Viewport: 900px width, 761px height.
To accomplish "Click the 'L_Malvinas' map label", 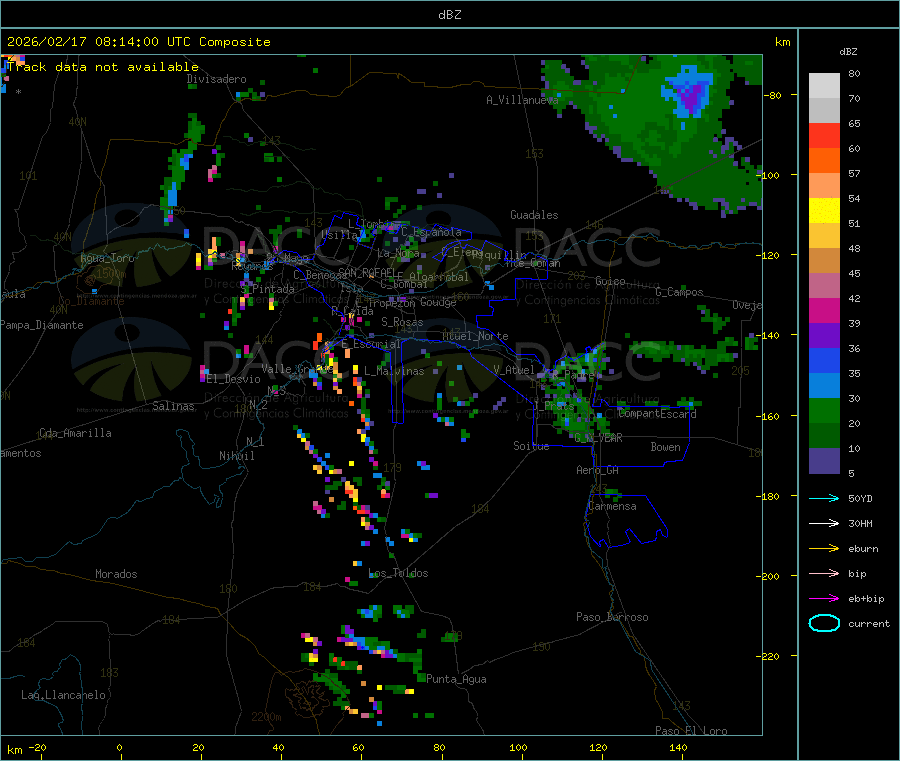I will (394, 371).
